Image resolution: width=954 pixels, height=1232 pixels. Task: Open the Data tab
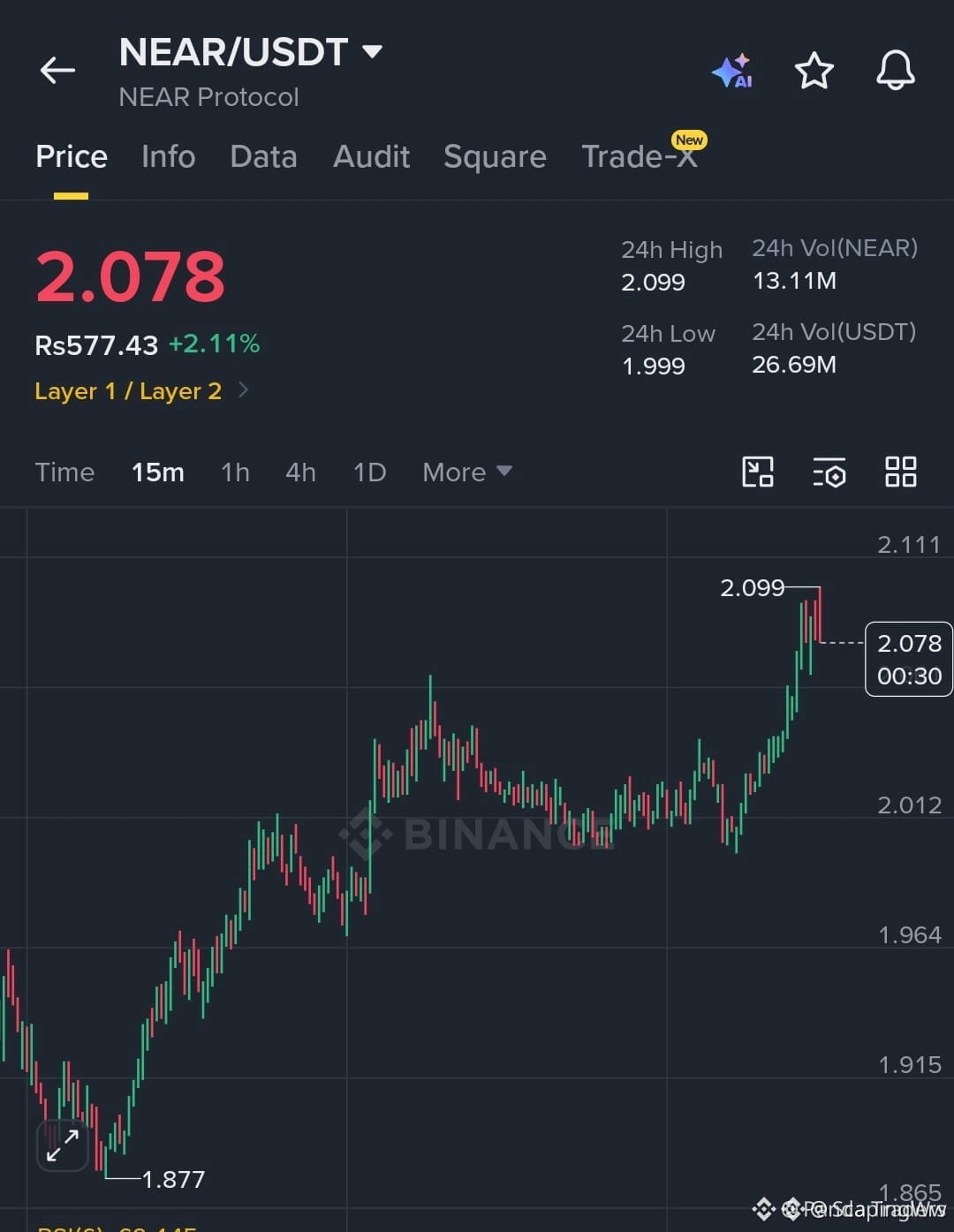pos(263,156)
